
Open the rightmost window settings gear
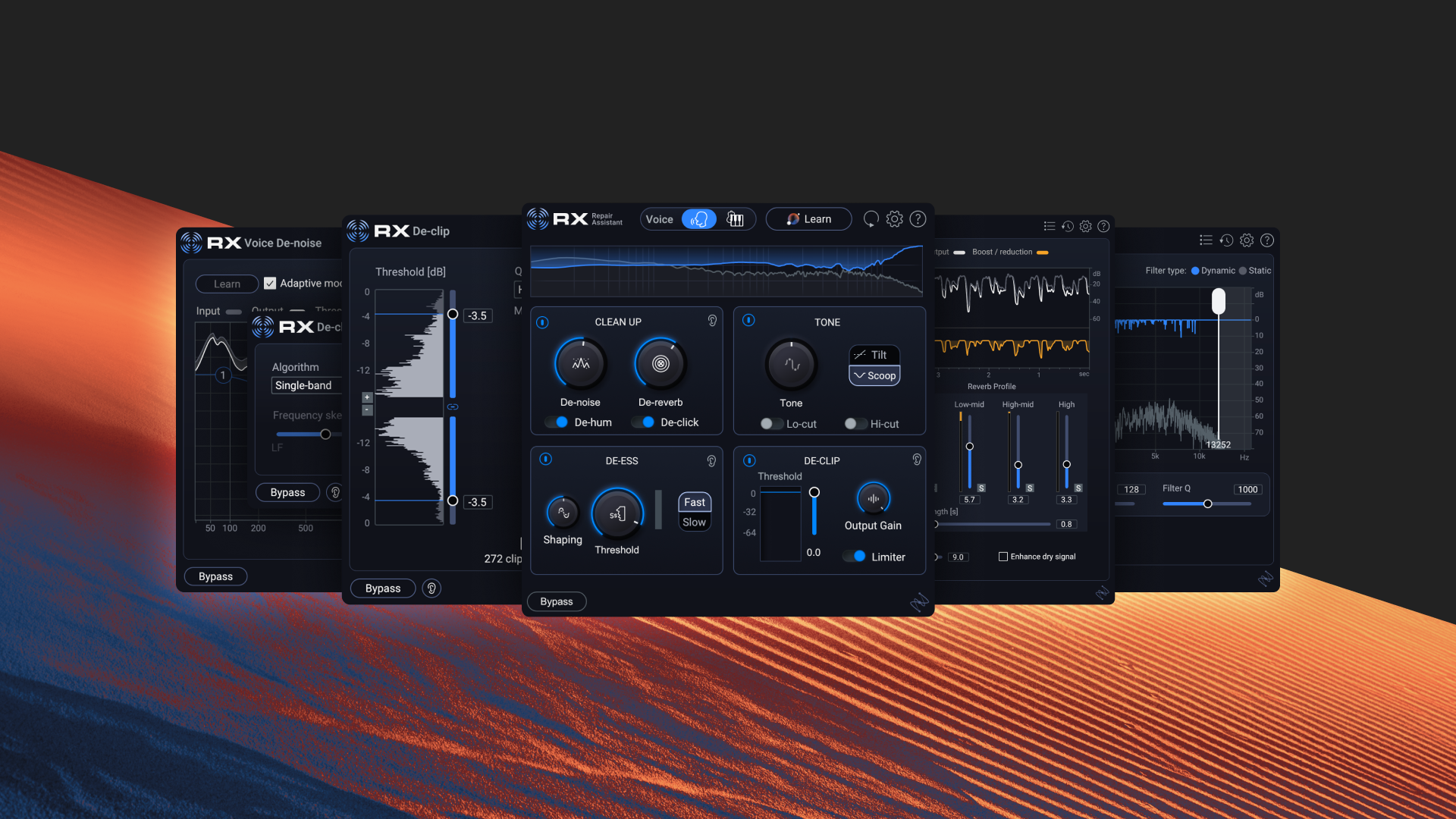click(x=1247, y=240)
